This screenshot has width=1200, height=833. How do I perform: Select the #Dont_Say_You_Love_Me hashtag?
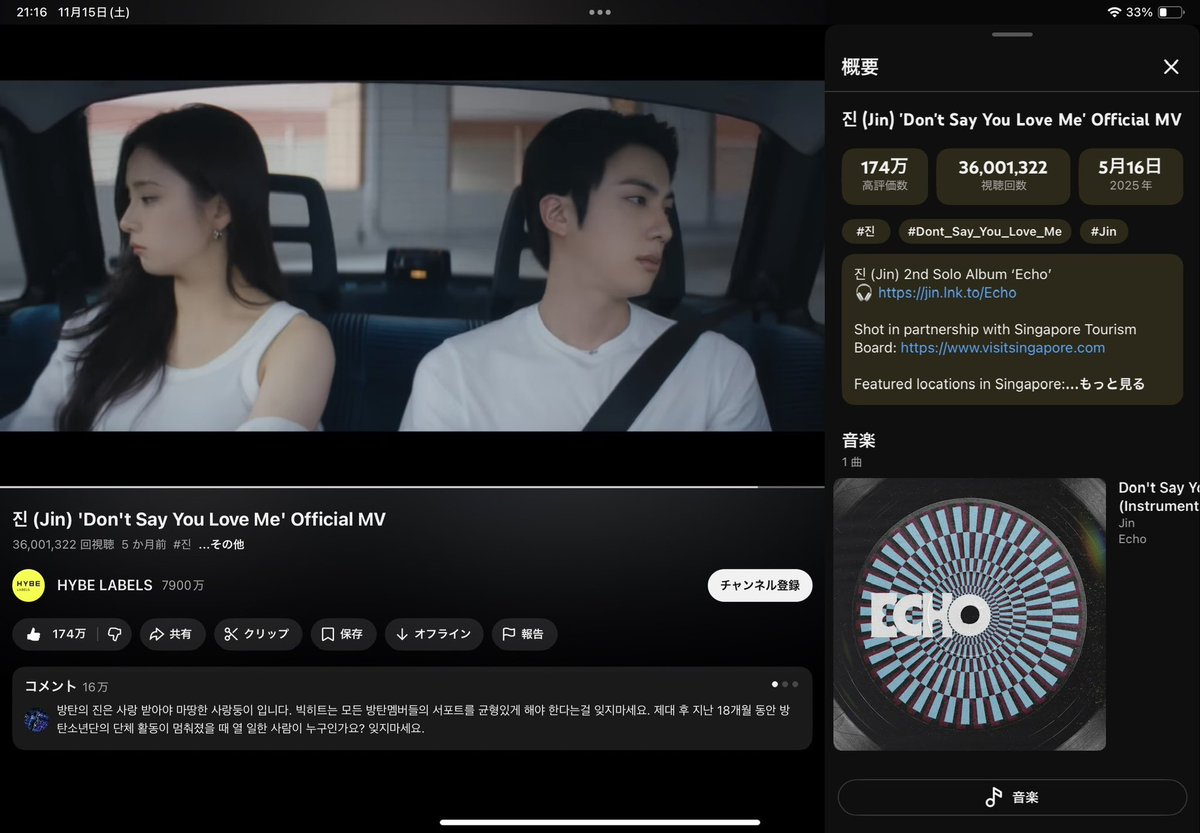point(984,231)
